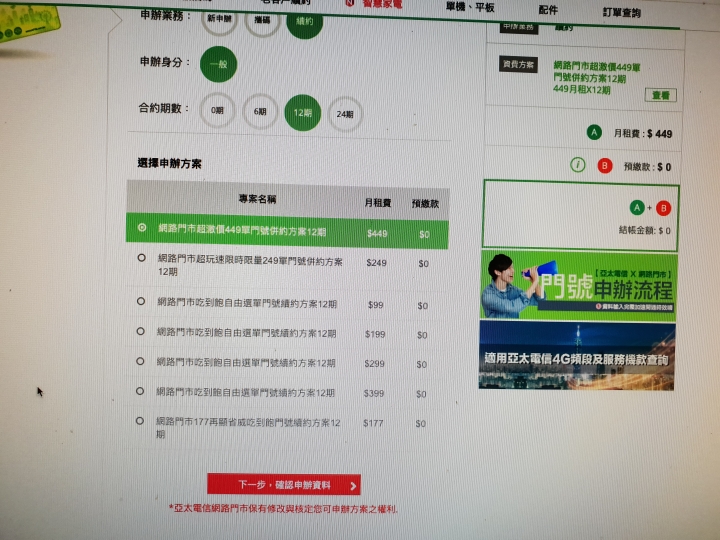This screenshot has height=540, width=720.
Task: Click 下一步 確認申辦資料 button
Action: pos(284,484)
